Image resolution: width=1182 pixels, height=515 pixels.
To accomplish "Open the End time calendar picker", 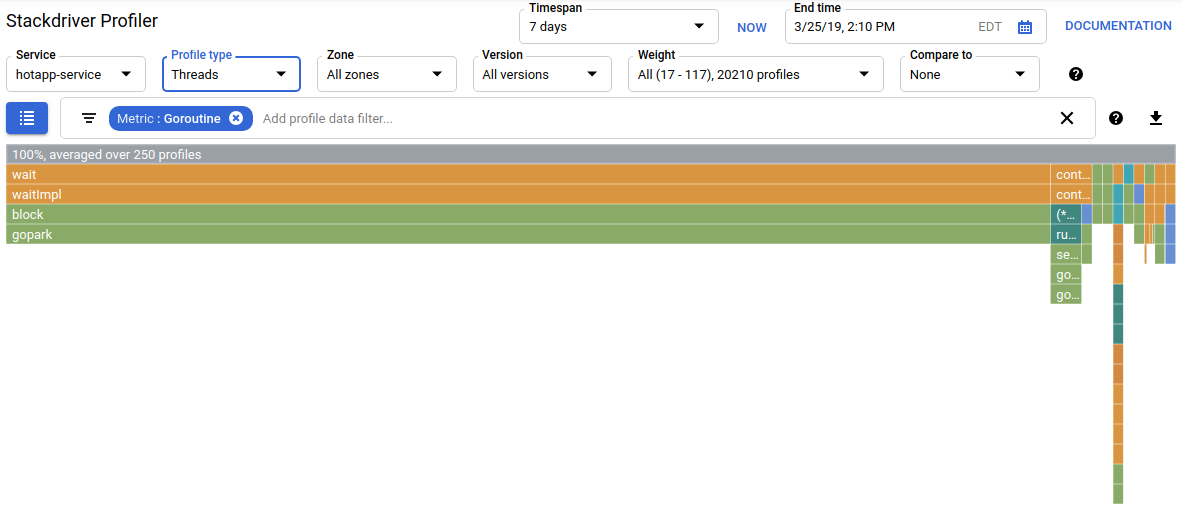I will [x=1025, y=27].
